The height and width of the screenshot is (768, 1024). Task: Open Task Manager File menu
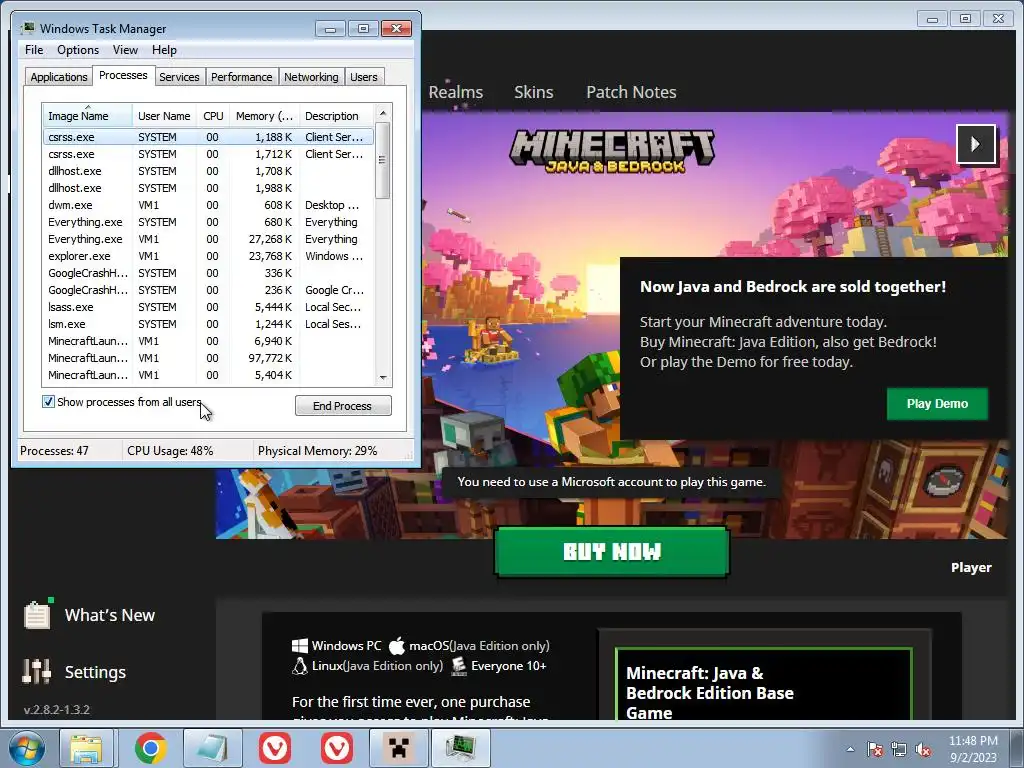pos(34,50)
